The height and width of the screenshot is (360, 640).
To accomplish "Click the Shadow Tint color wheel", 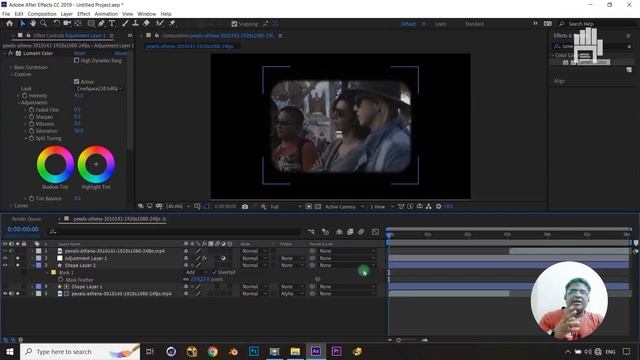I will (55, 164).
